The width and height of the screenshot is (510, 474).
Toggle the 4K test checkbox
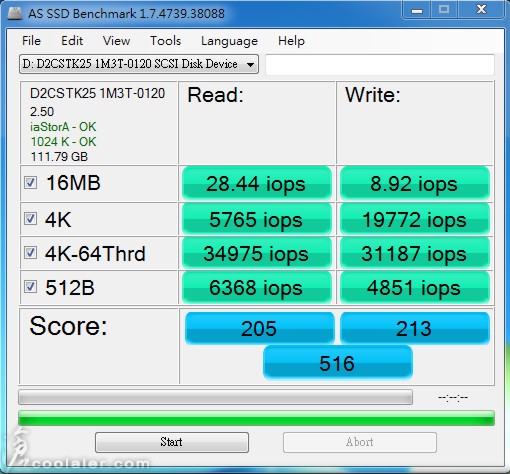tap(30, 219)
